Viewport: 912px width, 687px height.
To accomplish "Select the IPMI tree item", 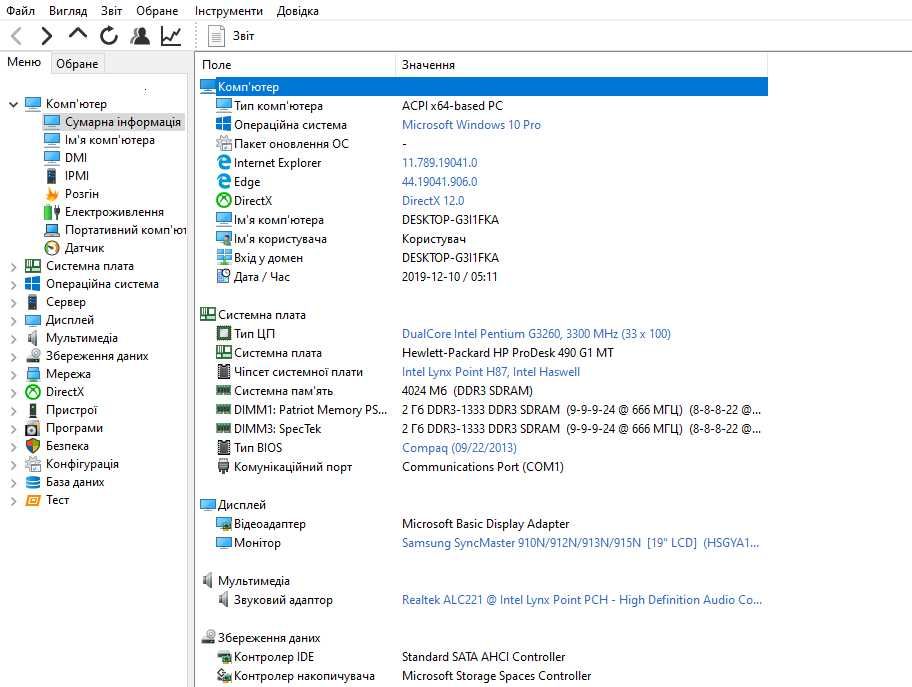I will tap(76, 176).
